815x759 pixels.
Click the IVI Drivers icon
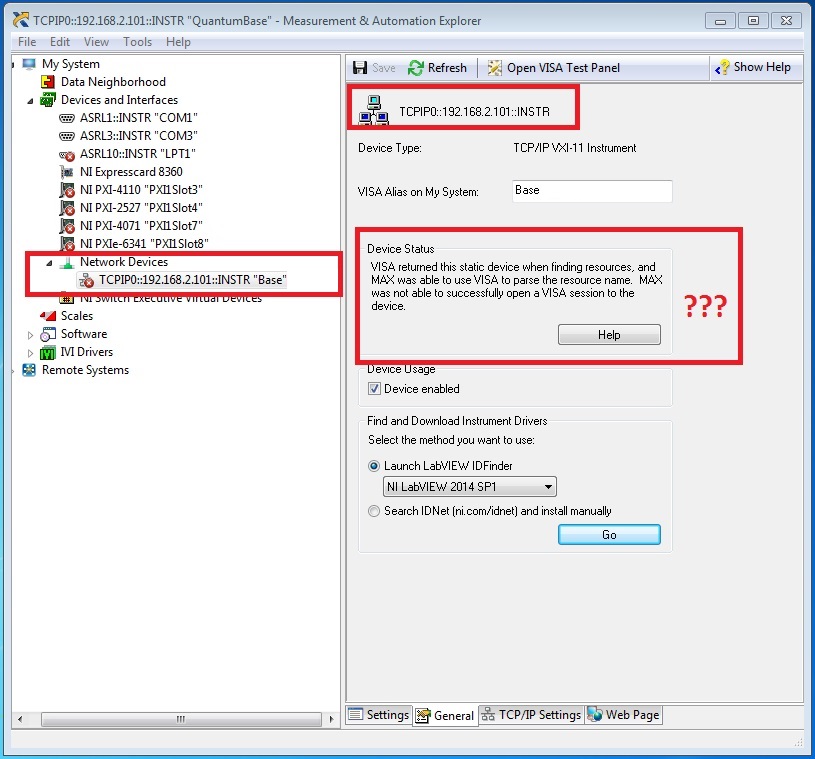click(x=48, y=352)
